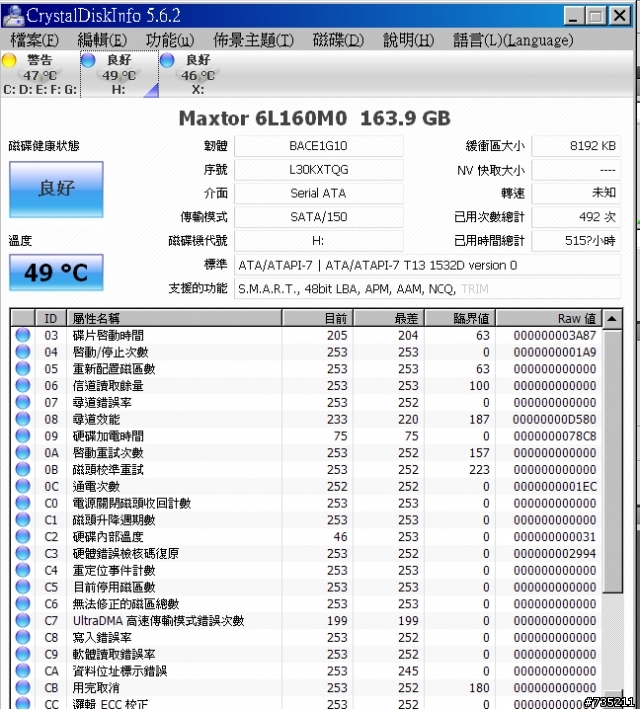Click status icon of row 0B 磁頭校準重試
The height and width of the screenshot is (710, 640).
(23, 469)
